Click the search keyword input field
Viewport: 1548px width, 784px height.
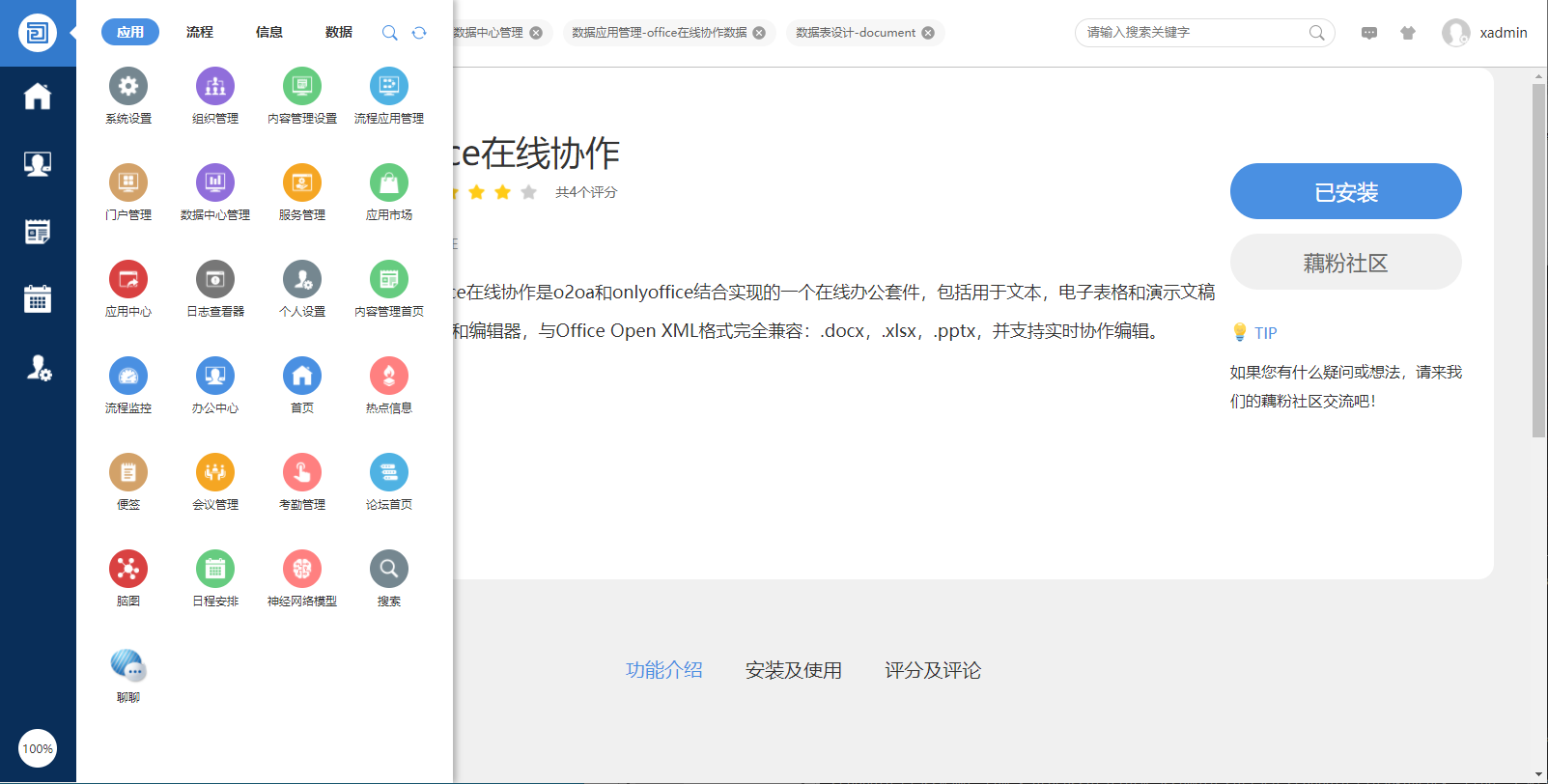coord(1193,33)
